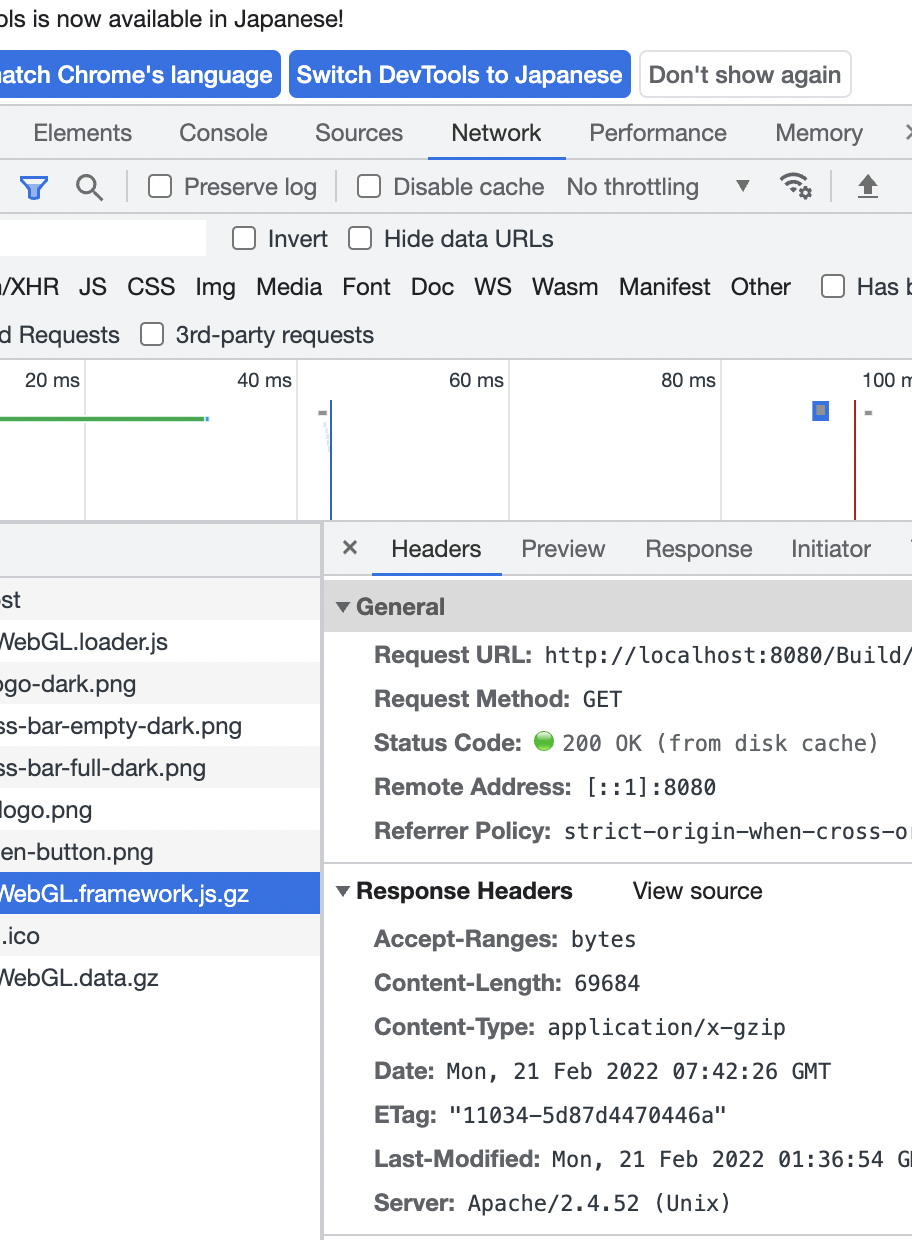Open the Headers sub-tab
The height and width of the screenshot is (1240, 912).
click(x=436, y=549)
